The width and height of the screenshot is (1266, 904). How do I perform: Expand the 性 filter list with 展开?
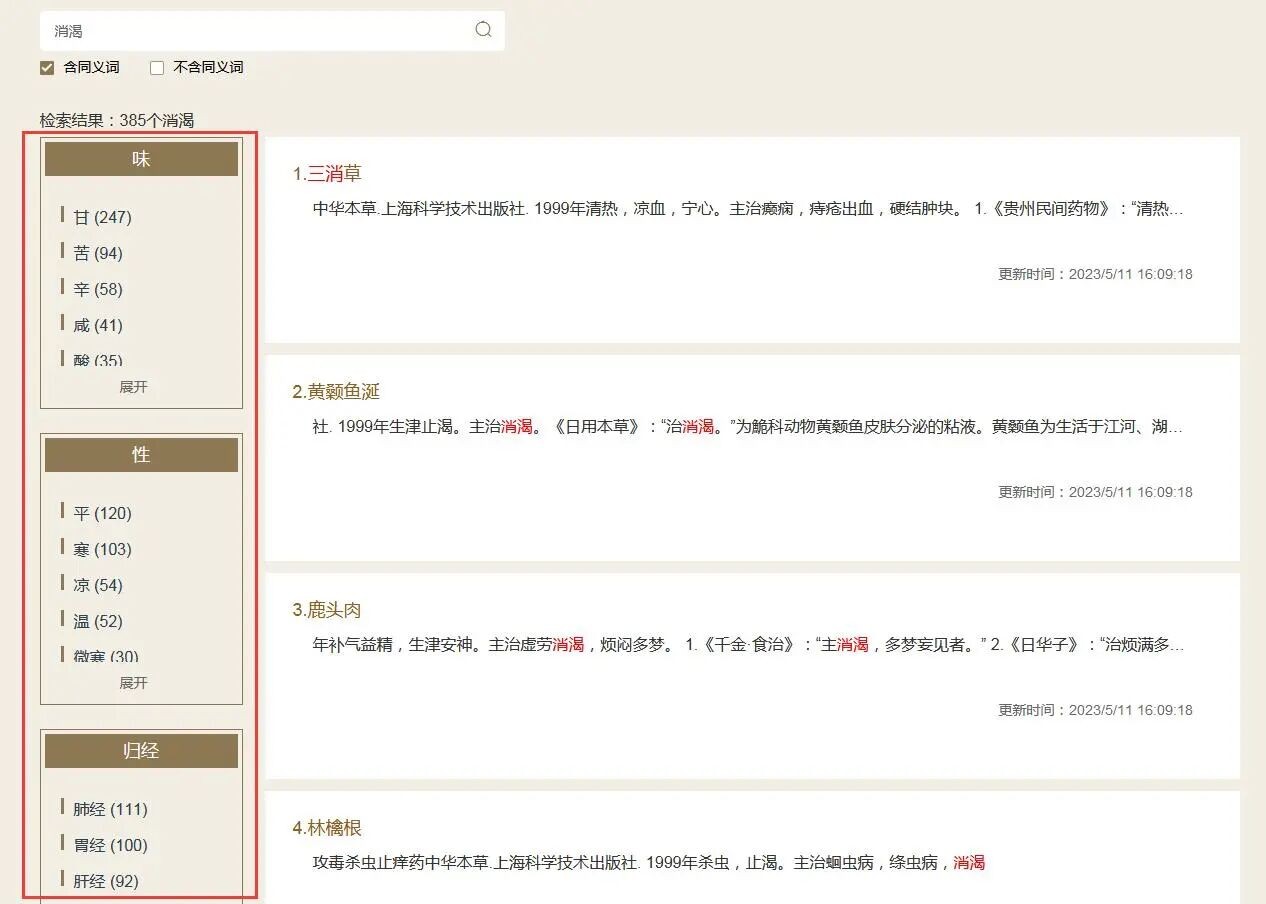[x=133, y=683]
